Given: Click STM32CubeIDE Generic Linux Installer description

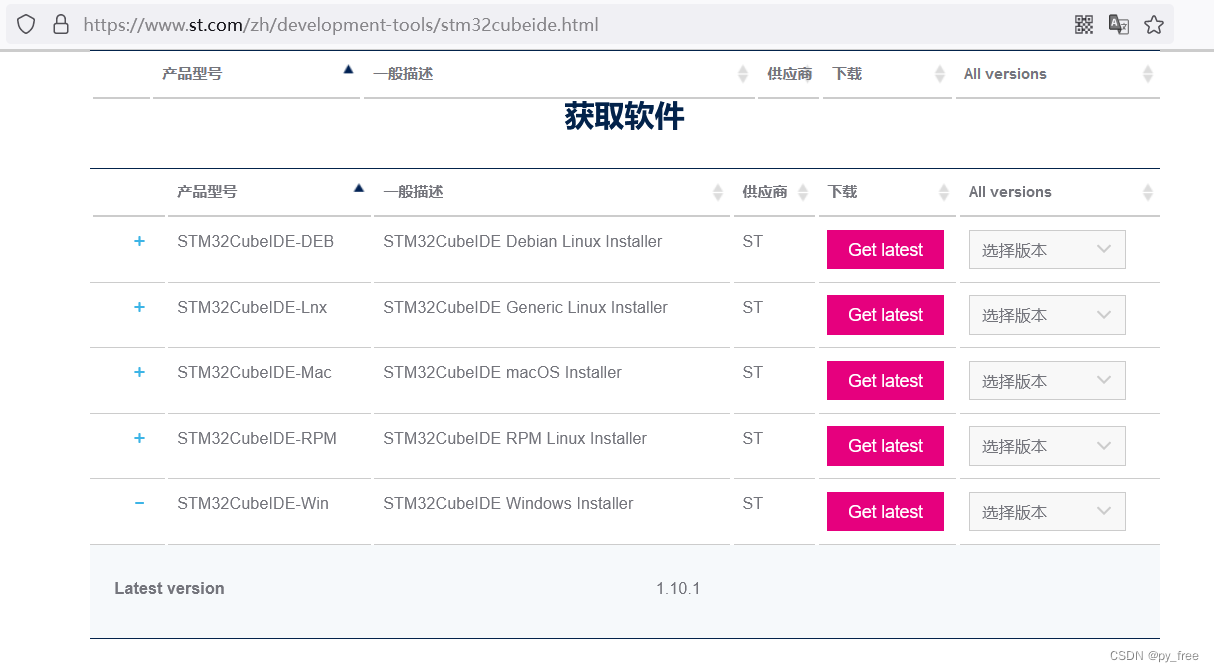Looking at the screenshot, I should point(525,307).
